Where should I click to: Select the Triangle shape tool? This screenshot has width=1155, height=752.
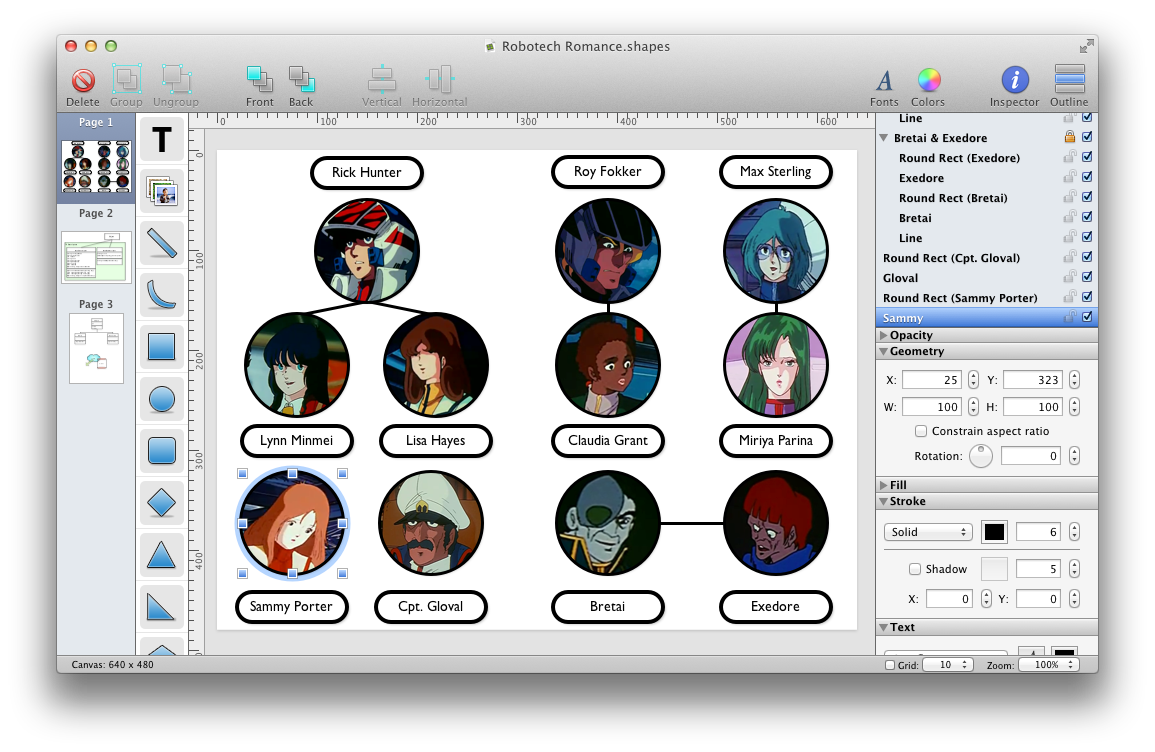coord(161,555)
